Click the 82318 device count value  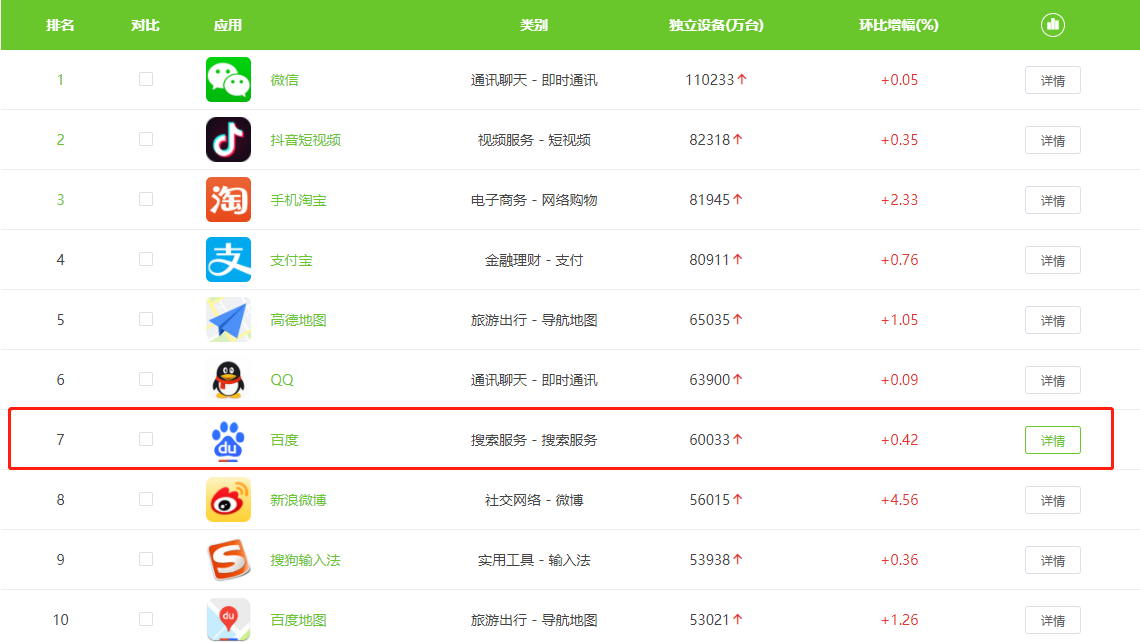(710, 140)
